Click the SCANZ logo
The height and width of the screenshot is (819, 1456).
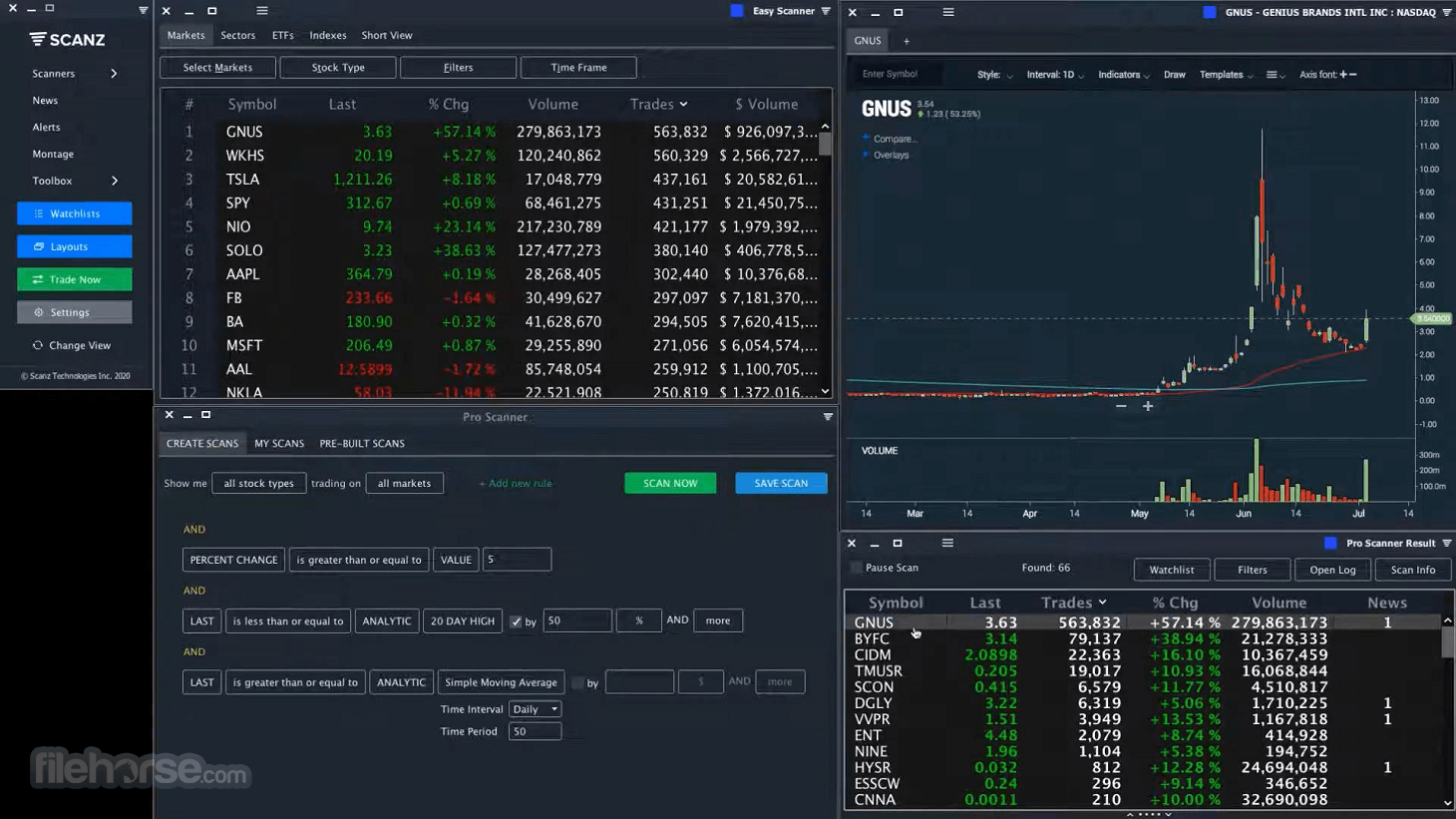point(68,40)
